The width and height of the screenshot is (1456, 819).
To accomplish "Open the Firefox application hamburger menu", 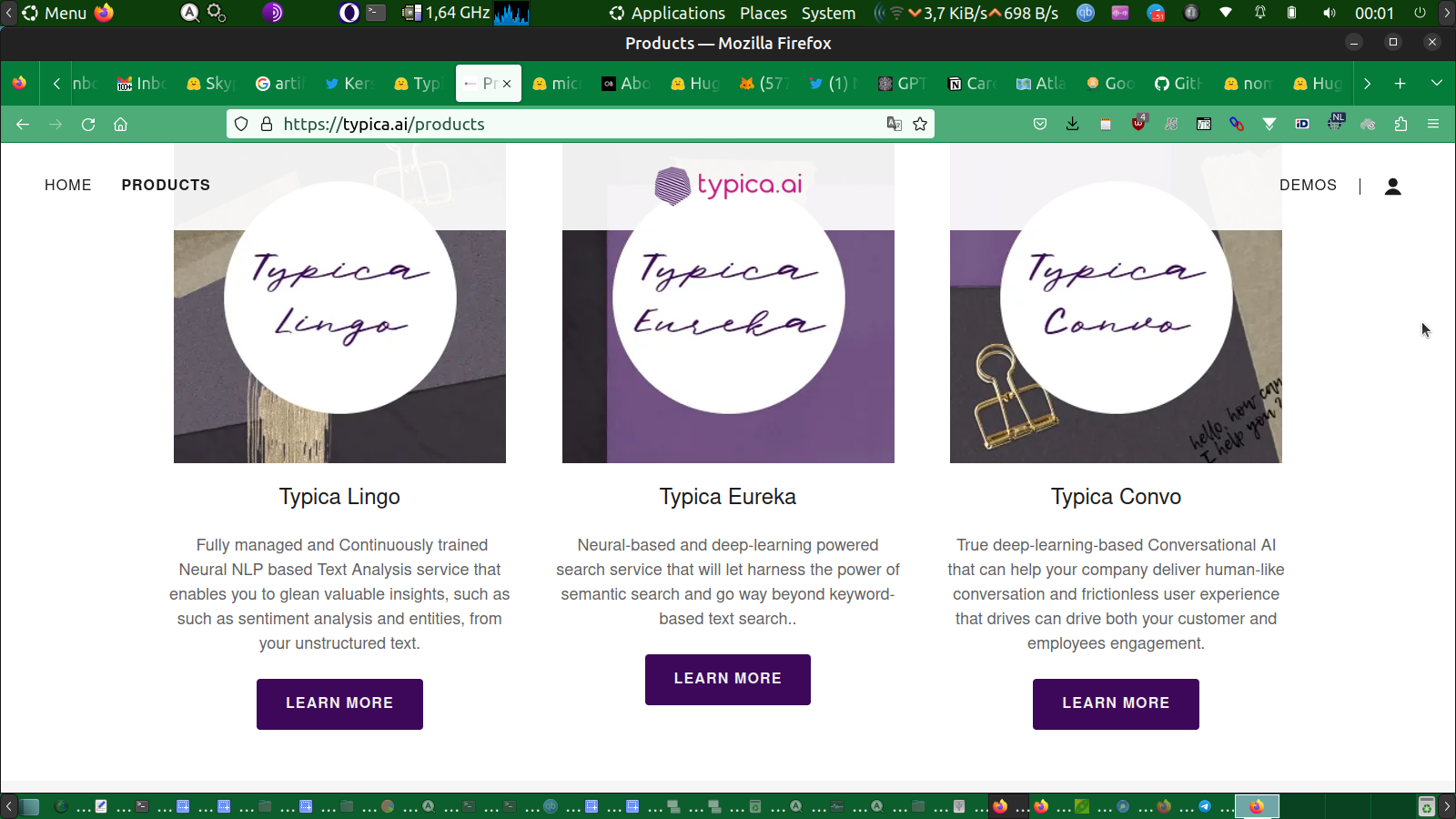I will tap(1433, 125).
